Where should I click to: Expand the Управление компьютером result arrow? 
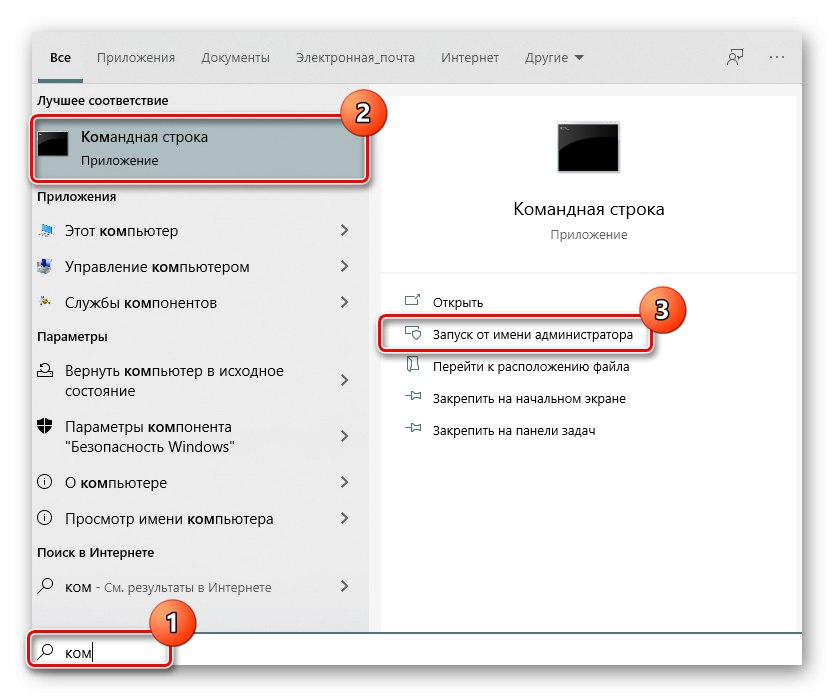345,266
